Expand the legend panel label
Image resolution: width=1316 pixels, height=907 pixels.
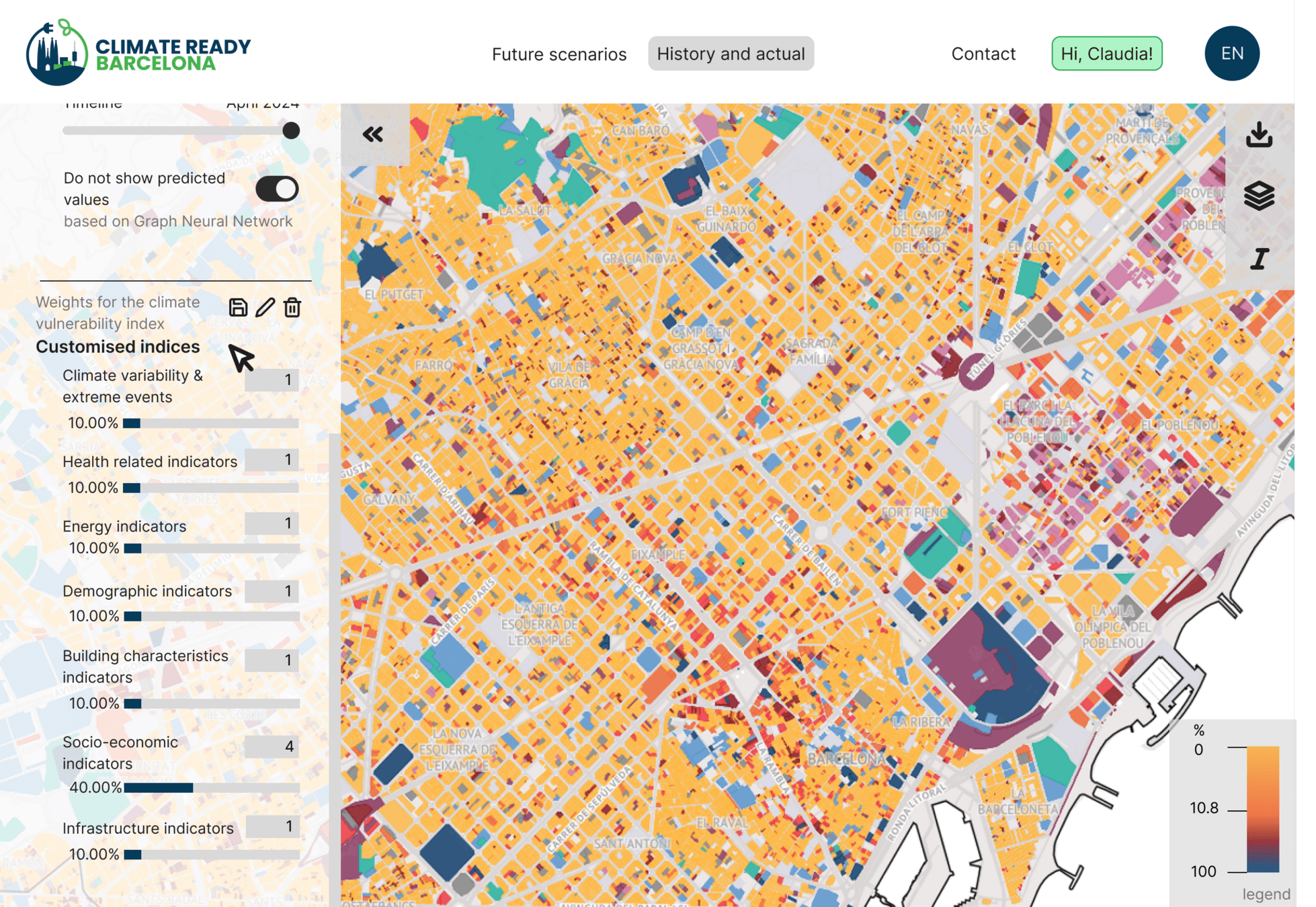[1266, 894]
